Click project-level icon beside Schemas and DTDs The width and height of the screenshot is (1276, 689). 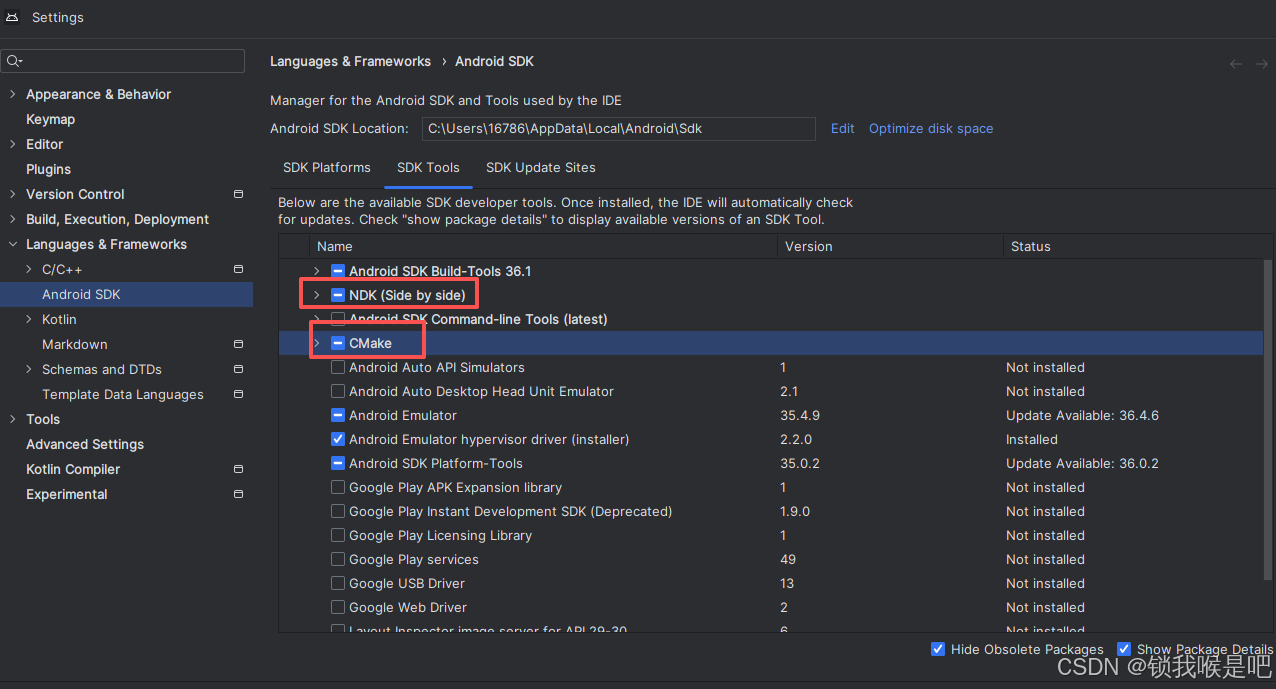[x=238, y=369]
